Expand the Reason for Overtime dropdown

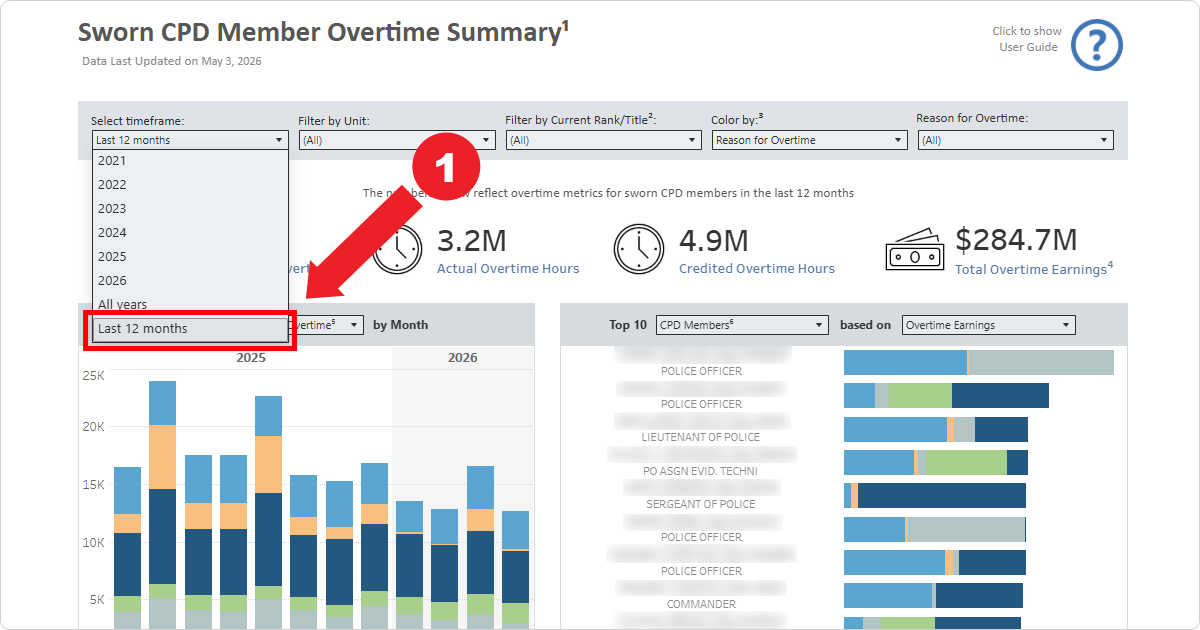click(x=1016, y=140)
